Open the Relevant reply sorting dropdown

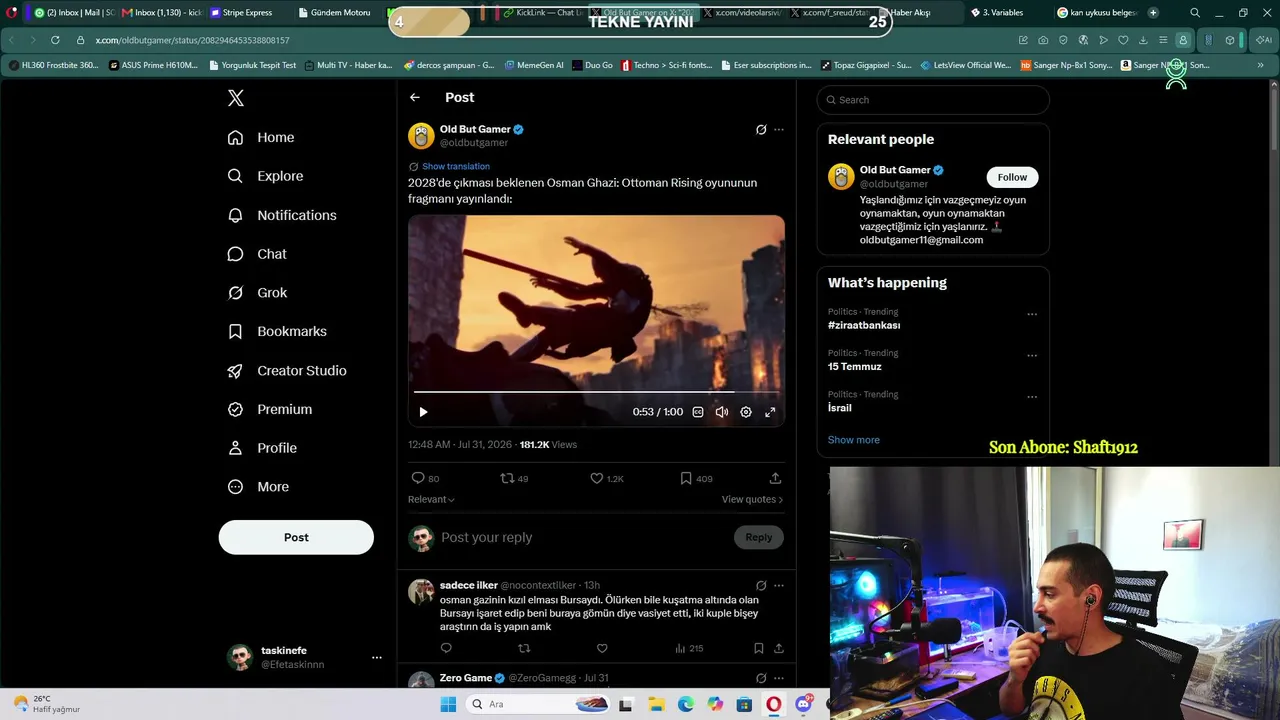click(431, 499)
